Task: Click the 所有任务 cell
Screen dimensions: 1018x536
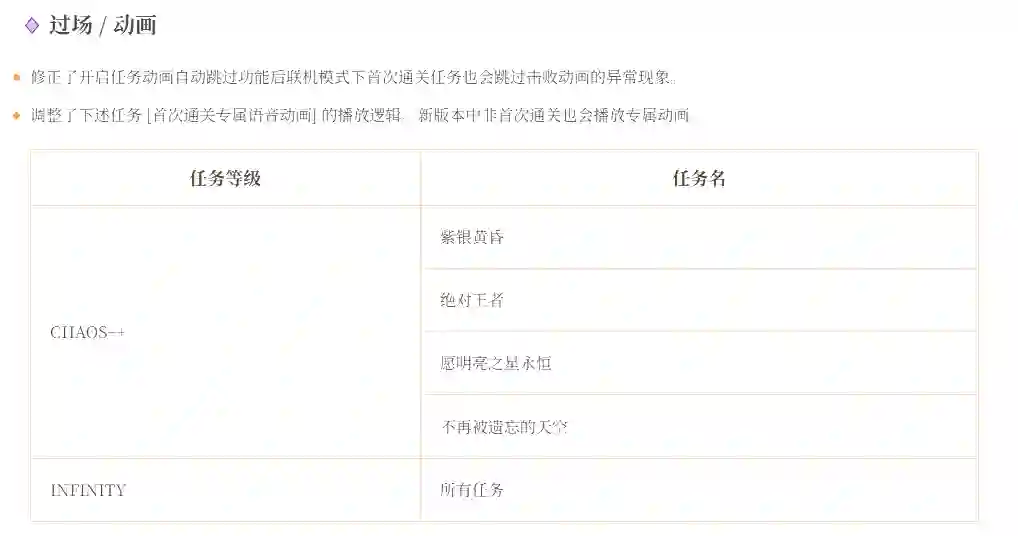Action: (699, 490)
